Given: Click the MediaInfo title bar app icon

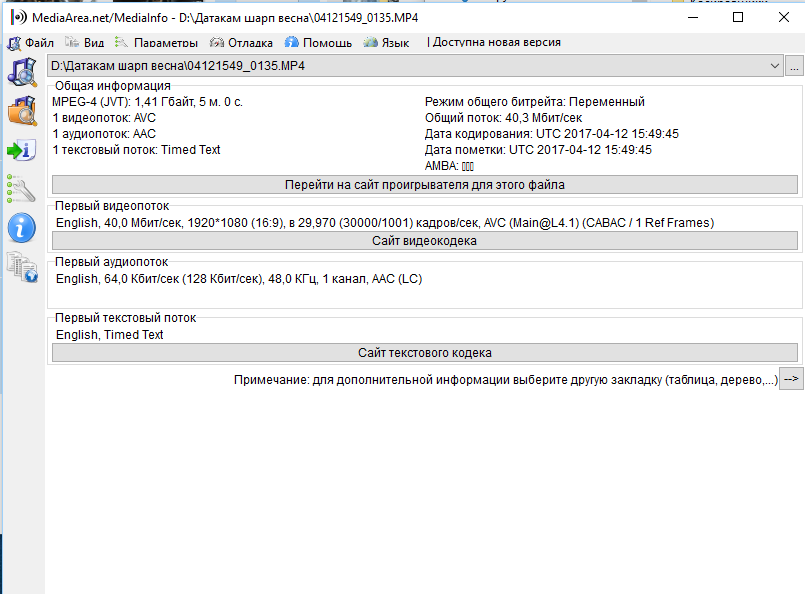Looking at the screenshot, I should 18,17.
